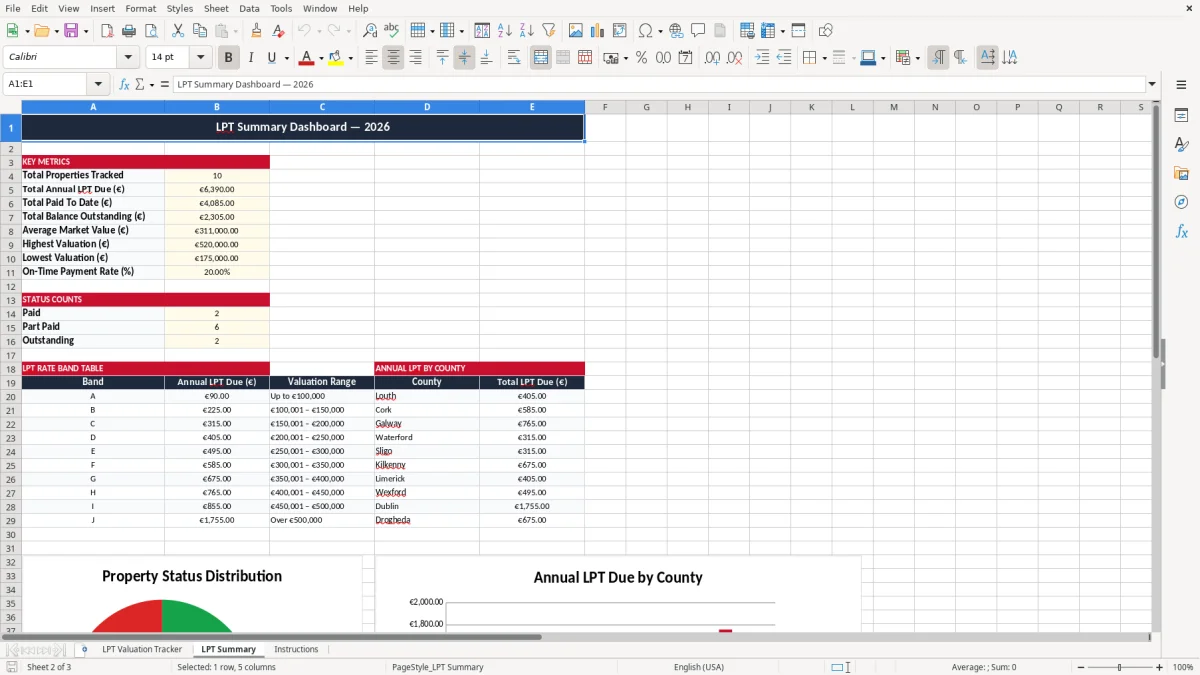
Task: Activate Clone Formatting paintbrush
Action: [256, 31]
